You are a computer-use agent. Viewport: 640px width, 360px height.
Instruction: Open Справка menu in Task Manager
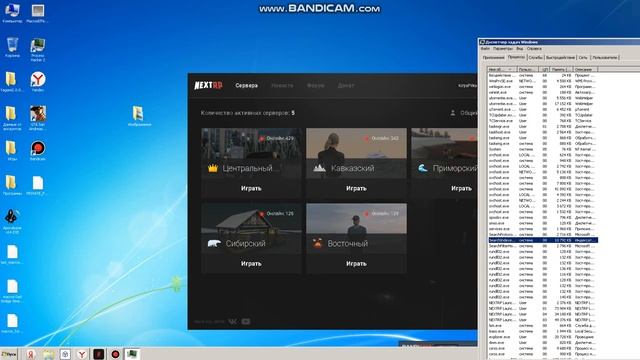coord(534,49)
